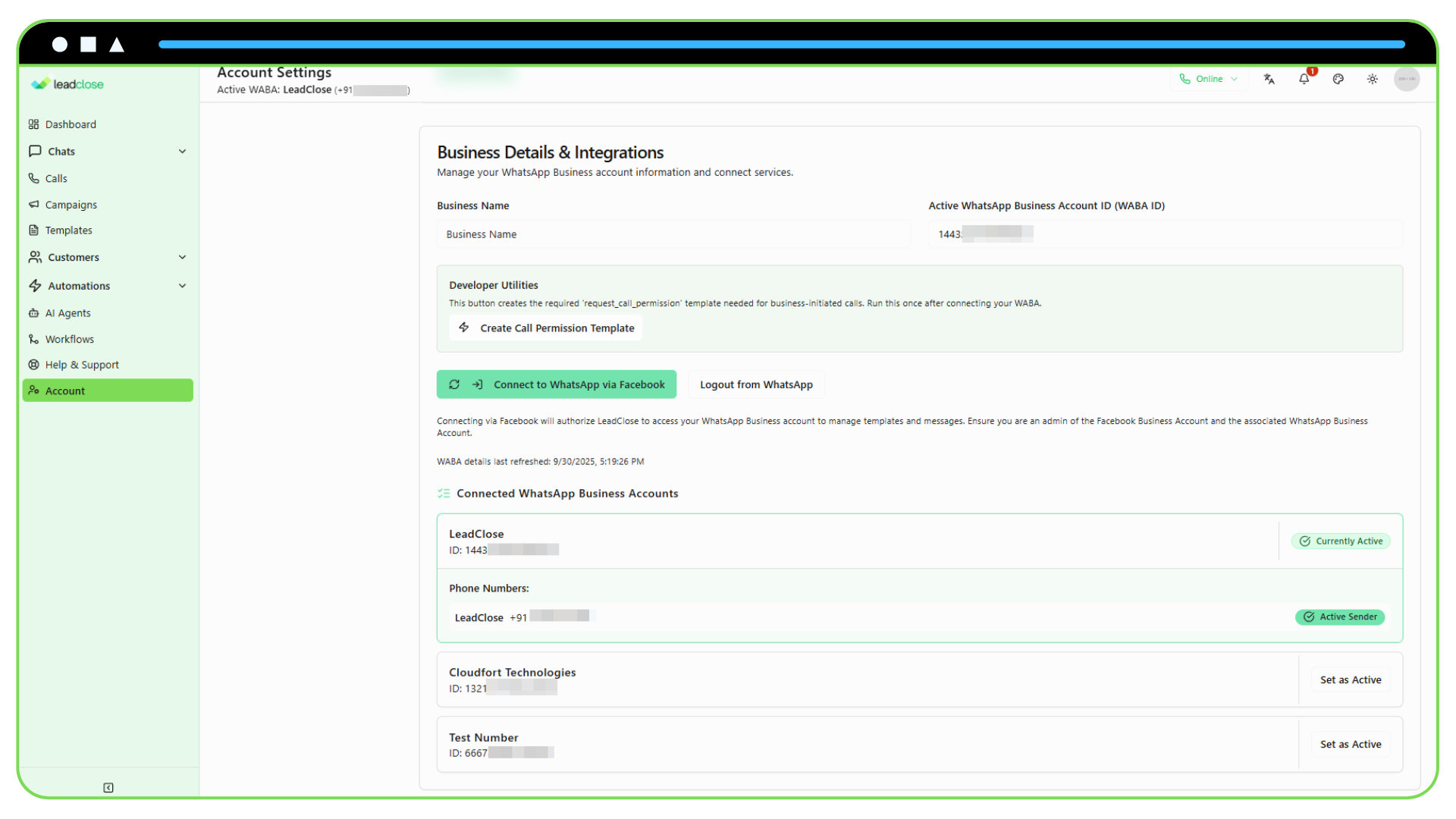Click the square icon in top bar
Image resolution: width=1456 pixels, height=819 pixels.
pyautogui.click(x=89, y=45)
